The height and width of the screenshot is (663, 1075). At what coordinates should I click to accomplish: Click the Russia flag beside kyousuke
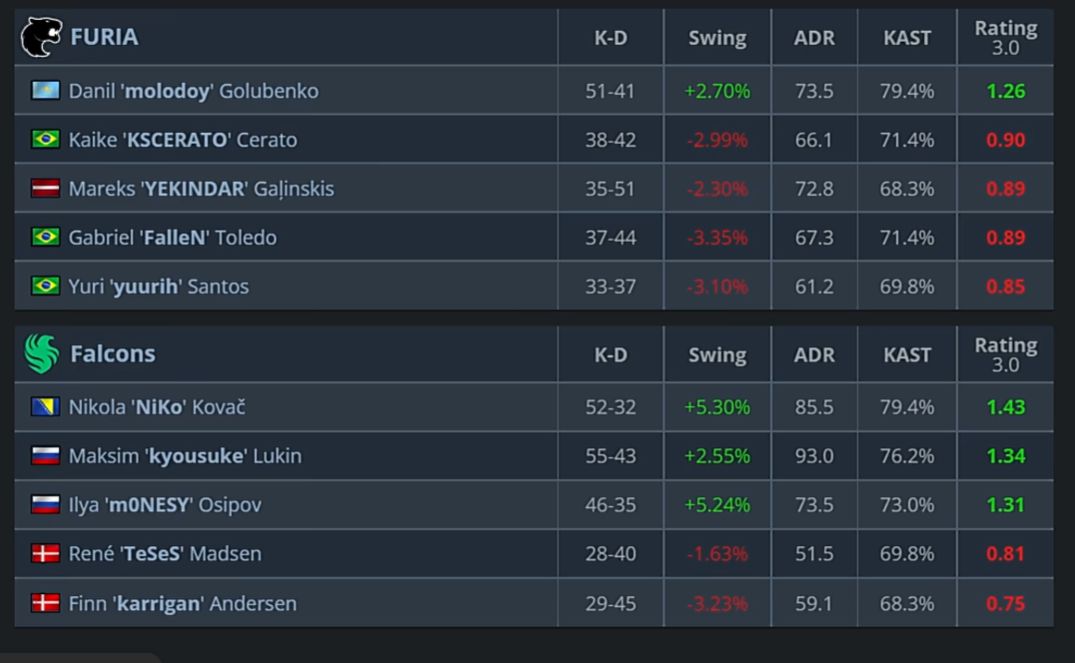(x=45, y=455)
